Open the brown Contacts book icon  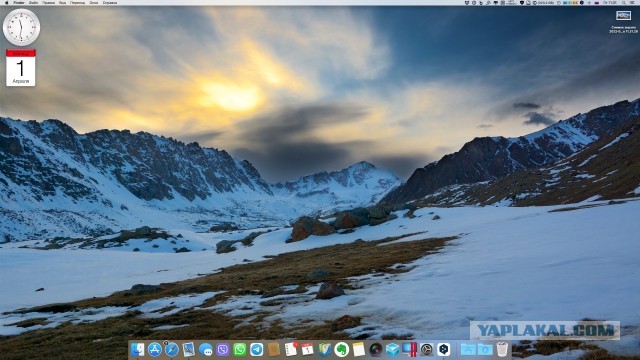tap(274, 349)
